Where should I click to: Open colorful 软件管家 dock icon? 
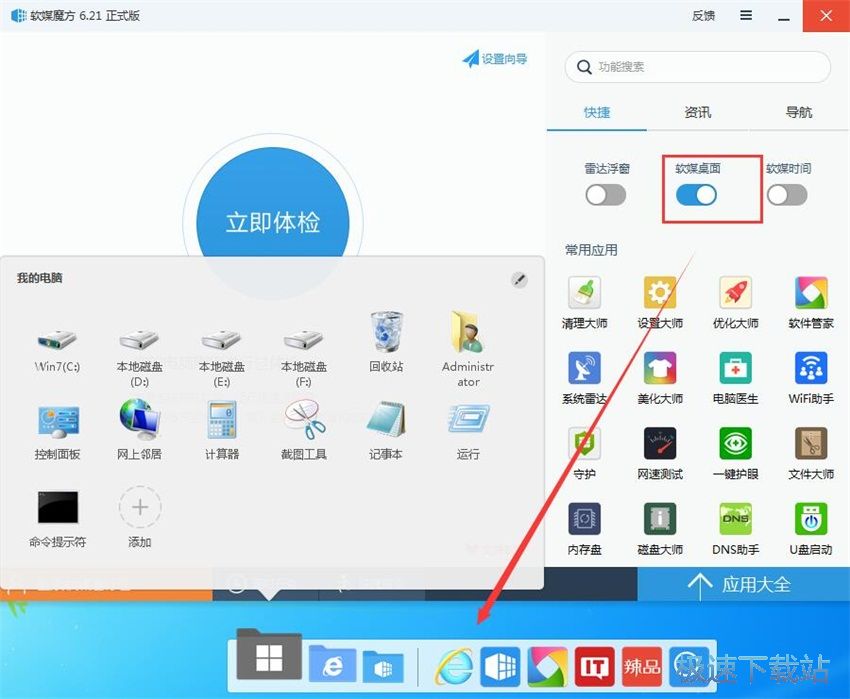point(548,666)
